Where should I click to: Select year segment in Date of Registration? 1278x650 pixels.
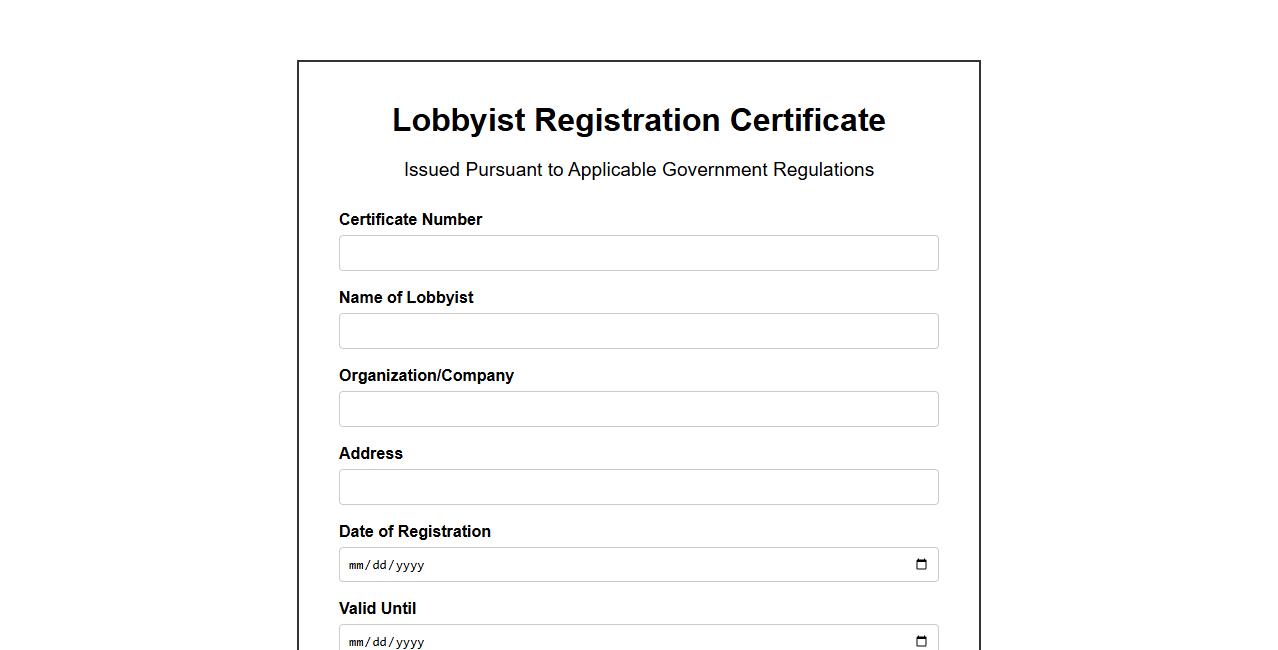[x=409, y=565]
